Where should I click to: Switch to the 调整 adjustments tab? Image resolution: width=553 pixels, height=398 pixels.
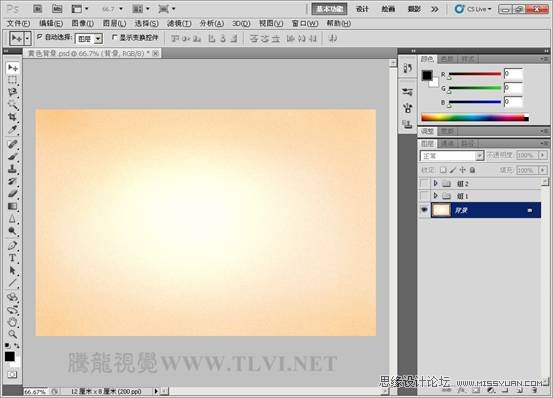pyautogui.click(x=427, y=131)
